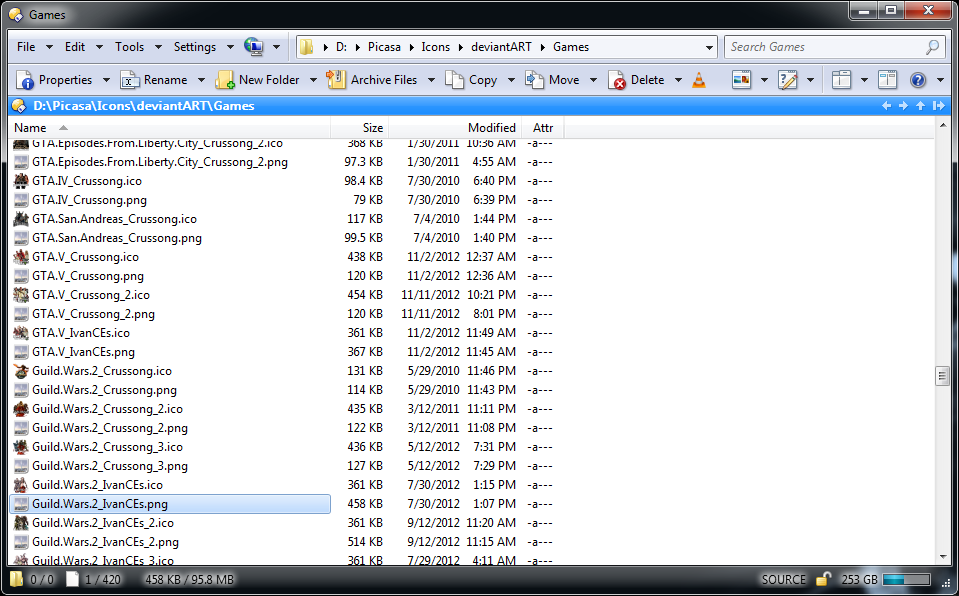Select Guild.Wars.2_IvanCEs_2.ico file
Screen dimensions: 959x596
(103, 523)
